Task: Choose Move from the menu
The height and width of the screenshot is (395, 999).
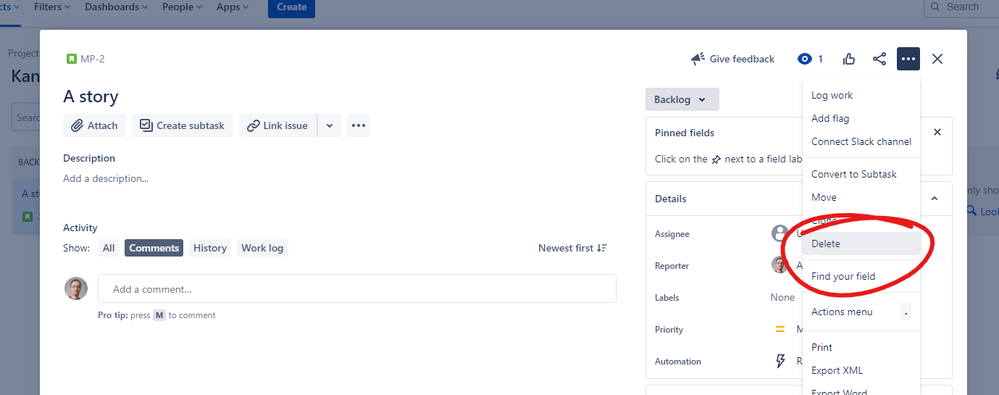Action: 861,198
